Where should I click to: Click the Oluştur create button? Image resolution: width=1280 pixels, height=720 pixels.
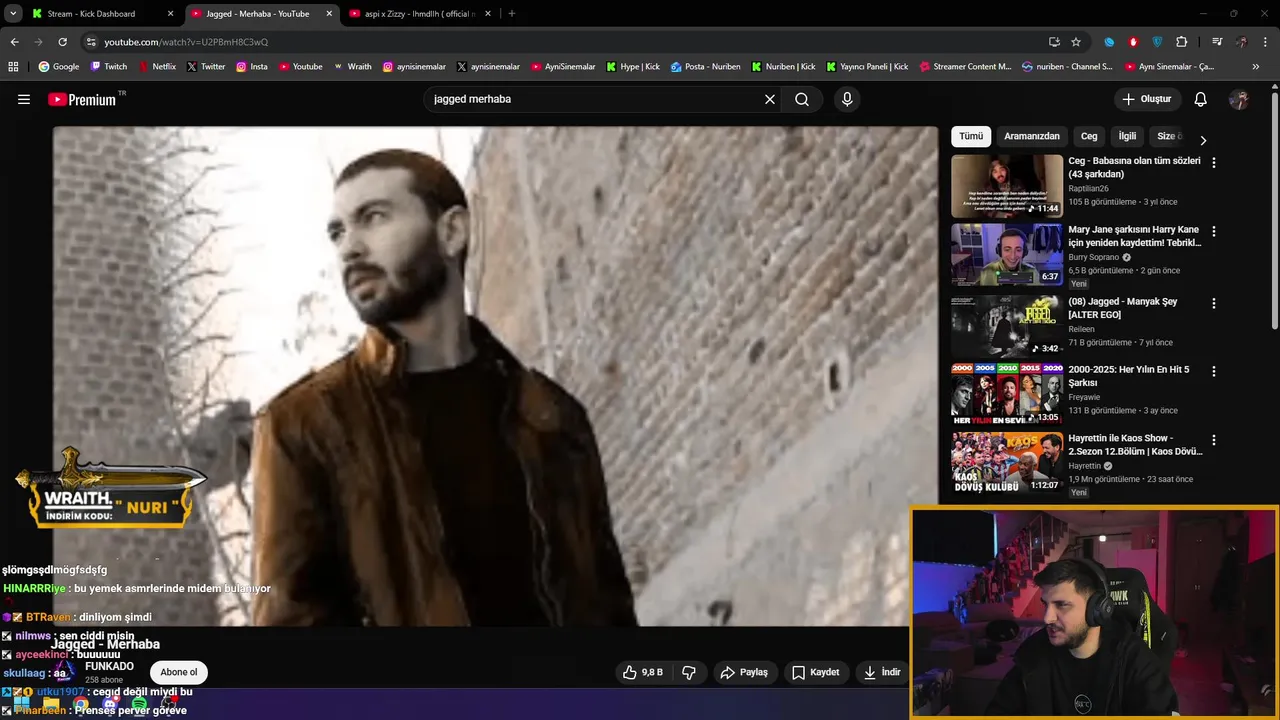tap(1147, 99)
